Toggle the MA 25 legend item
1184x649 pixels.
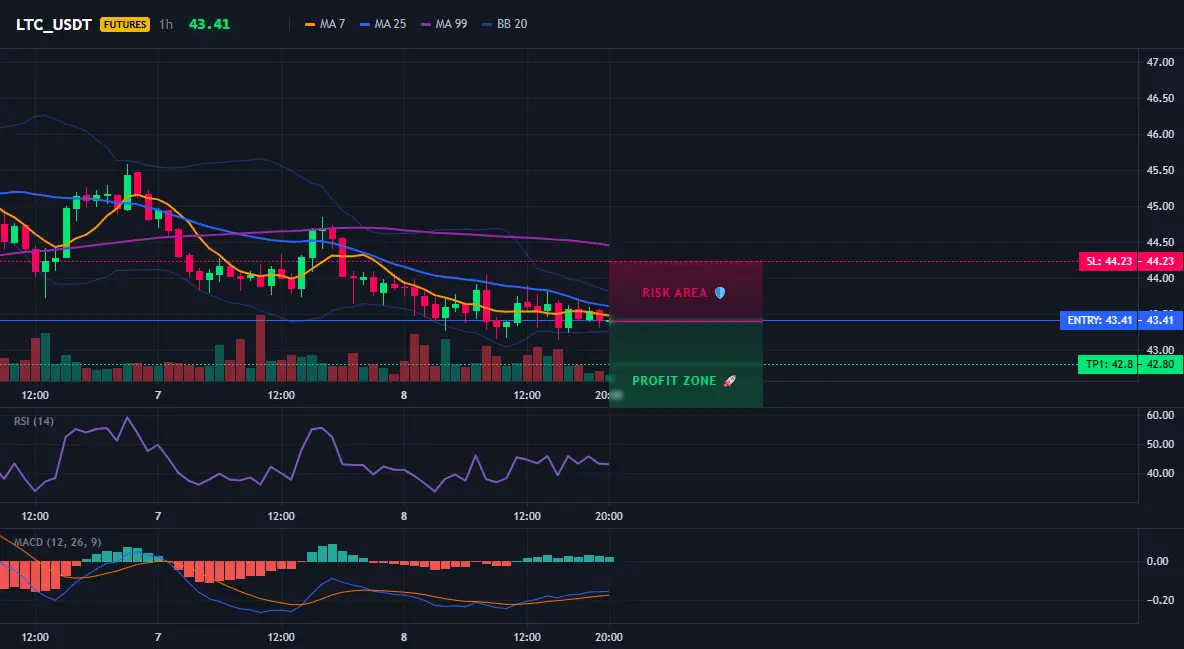[383, 24]
